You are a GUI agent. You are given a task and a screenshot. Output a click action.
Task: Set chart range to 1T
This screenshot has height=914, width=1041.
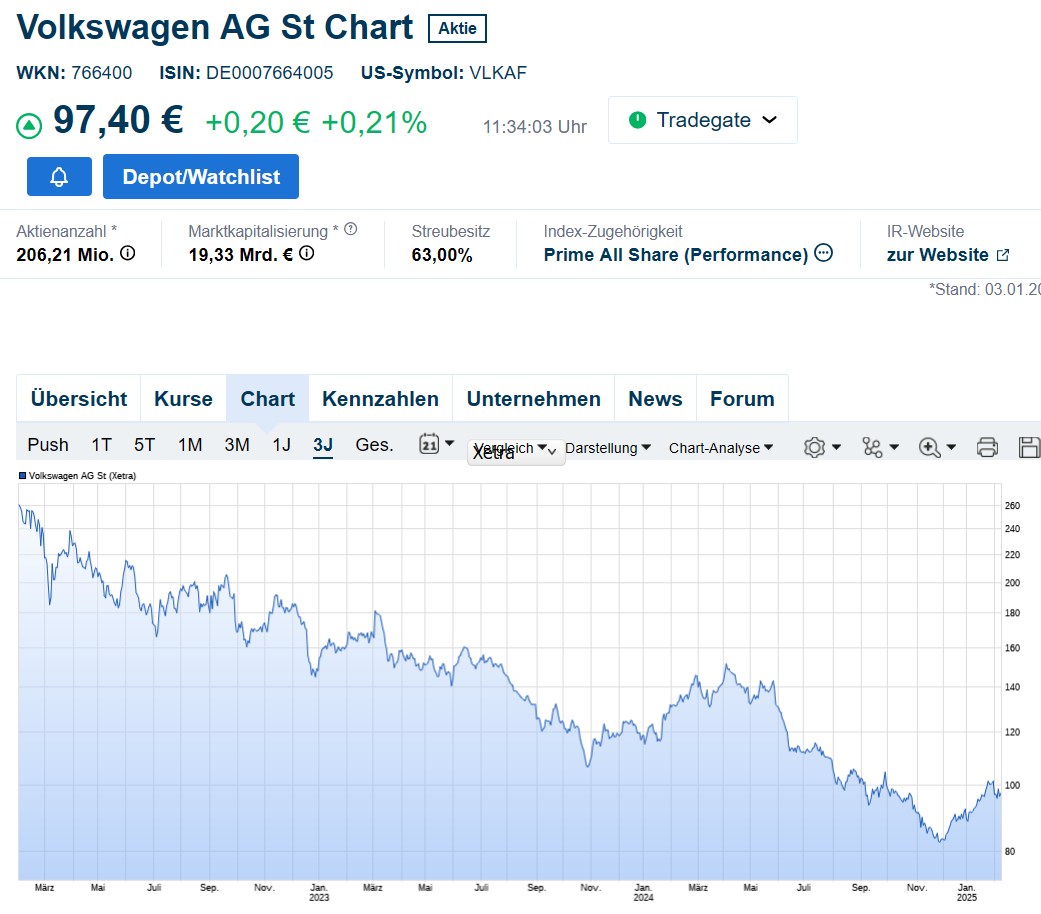[x=102, y=445]
